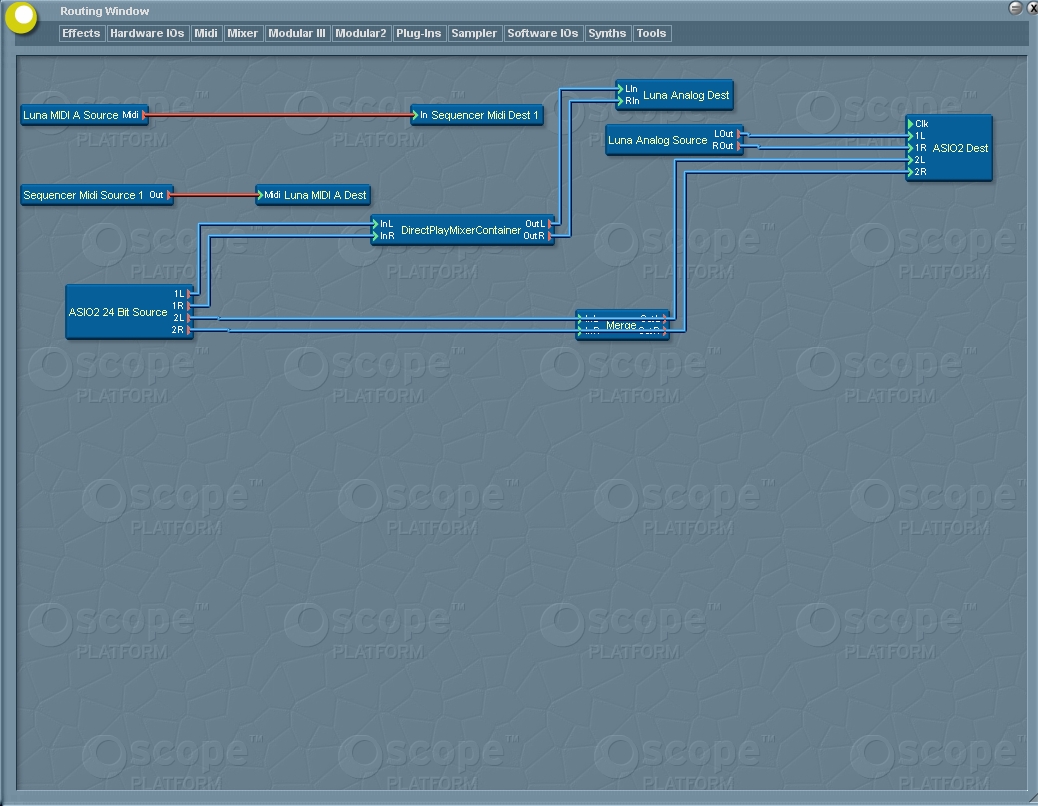
Task: Click the ROut port of Luna Analog Source
Action: (739, 146)
